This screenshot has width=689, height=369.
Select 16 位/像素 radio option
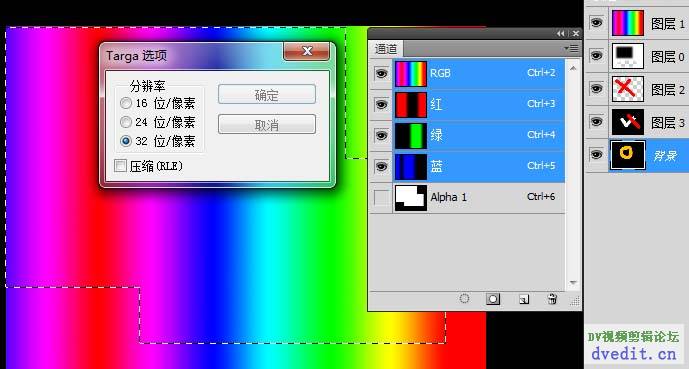[126, 103]
